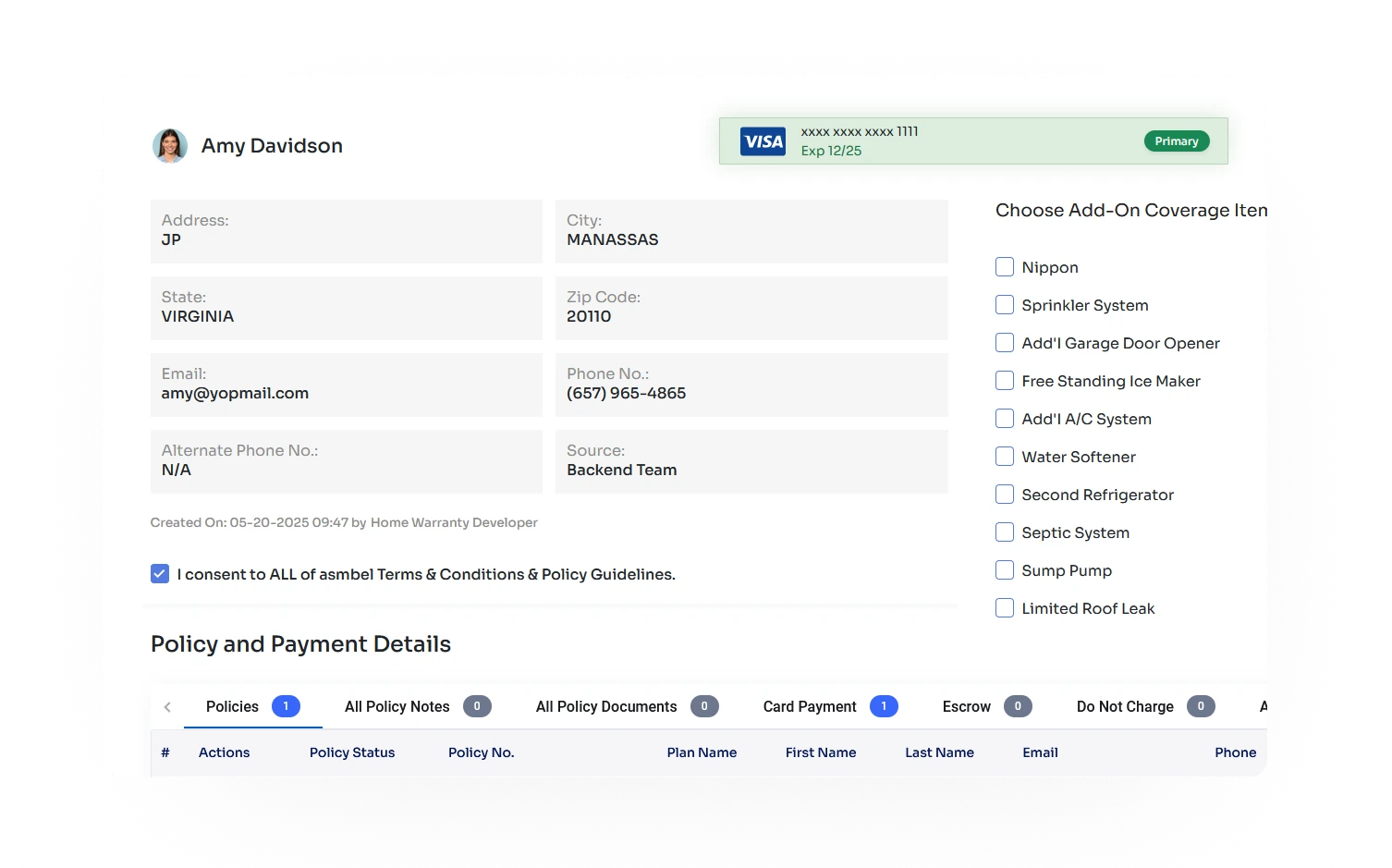Viewport: 1392px width, 868px height.
Task: Click the Created On timestamp line
Action: tap(344, 522)
